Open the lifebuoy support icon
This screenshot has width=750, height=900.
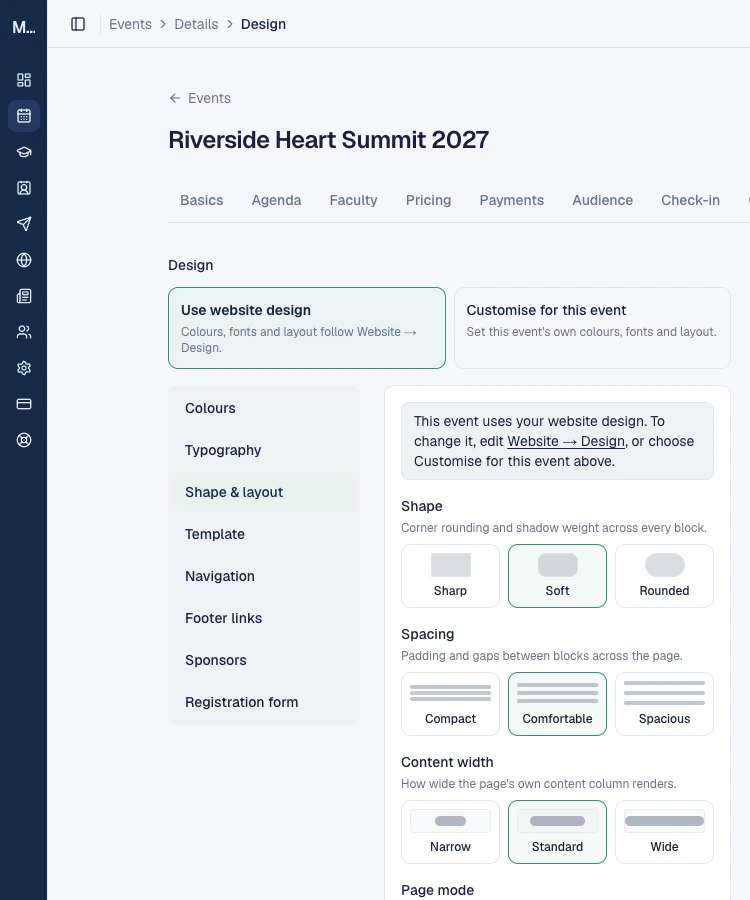(x=24, y=440)
